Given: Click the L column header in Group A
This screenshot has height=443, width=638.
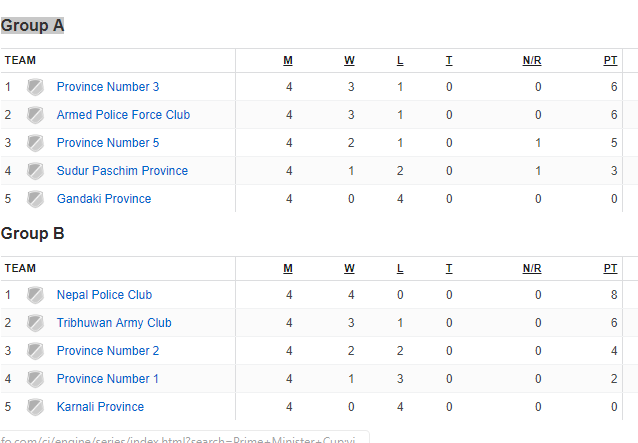Looking at the screenshot, I should [400, 61].
